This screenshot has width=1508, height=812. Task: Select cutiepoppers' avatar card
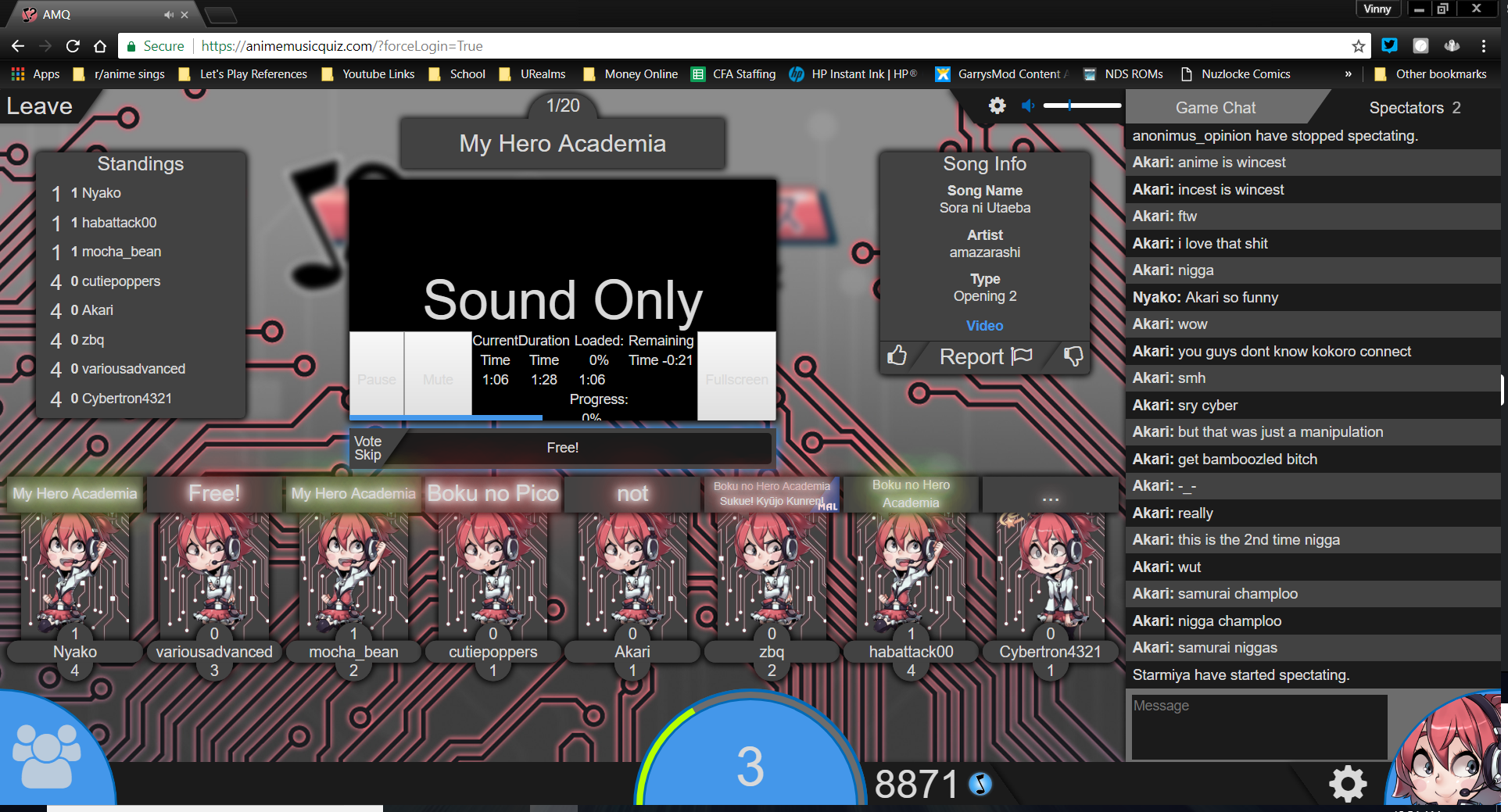(493, 578)
